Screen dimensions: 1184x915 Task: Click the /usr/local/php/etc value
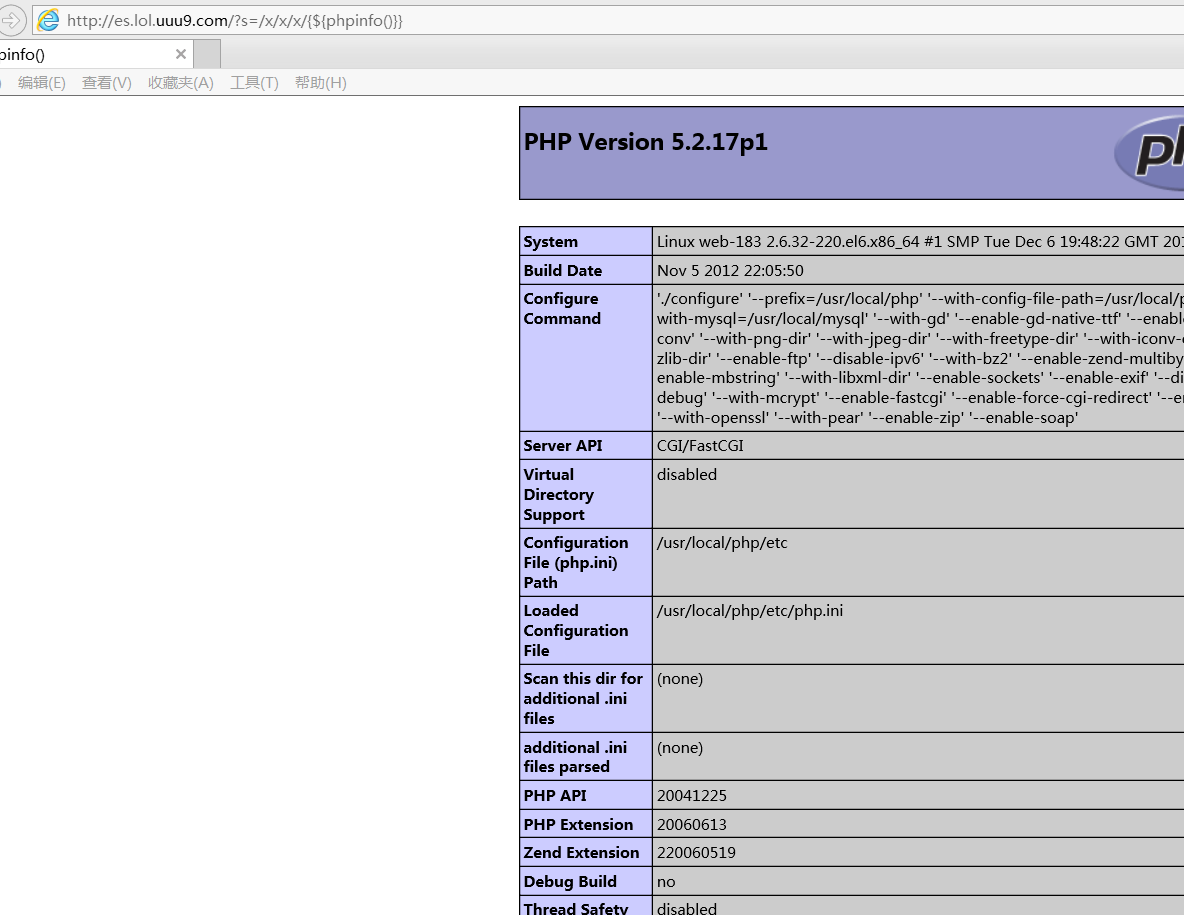[722, 542]
